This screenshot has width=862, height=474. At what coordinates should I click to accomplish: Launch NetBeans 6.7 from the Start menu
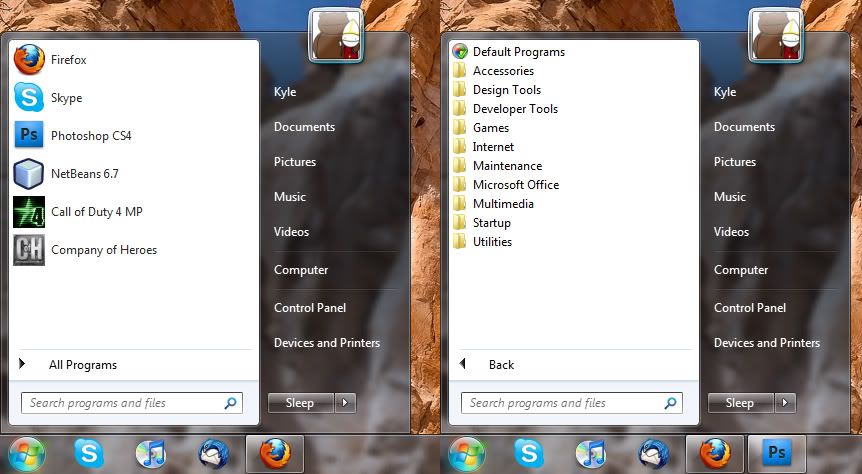134,173
